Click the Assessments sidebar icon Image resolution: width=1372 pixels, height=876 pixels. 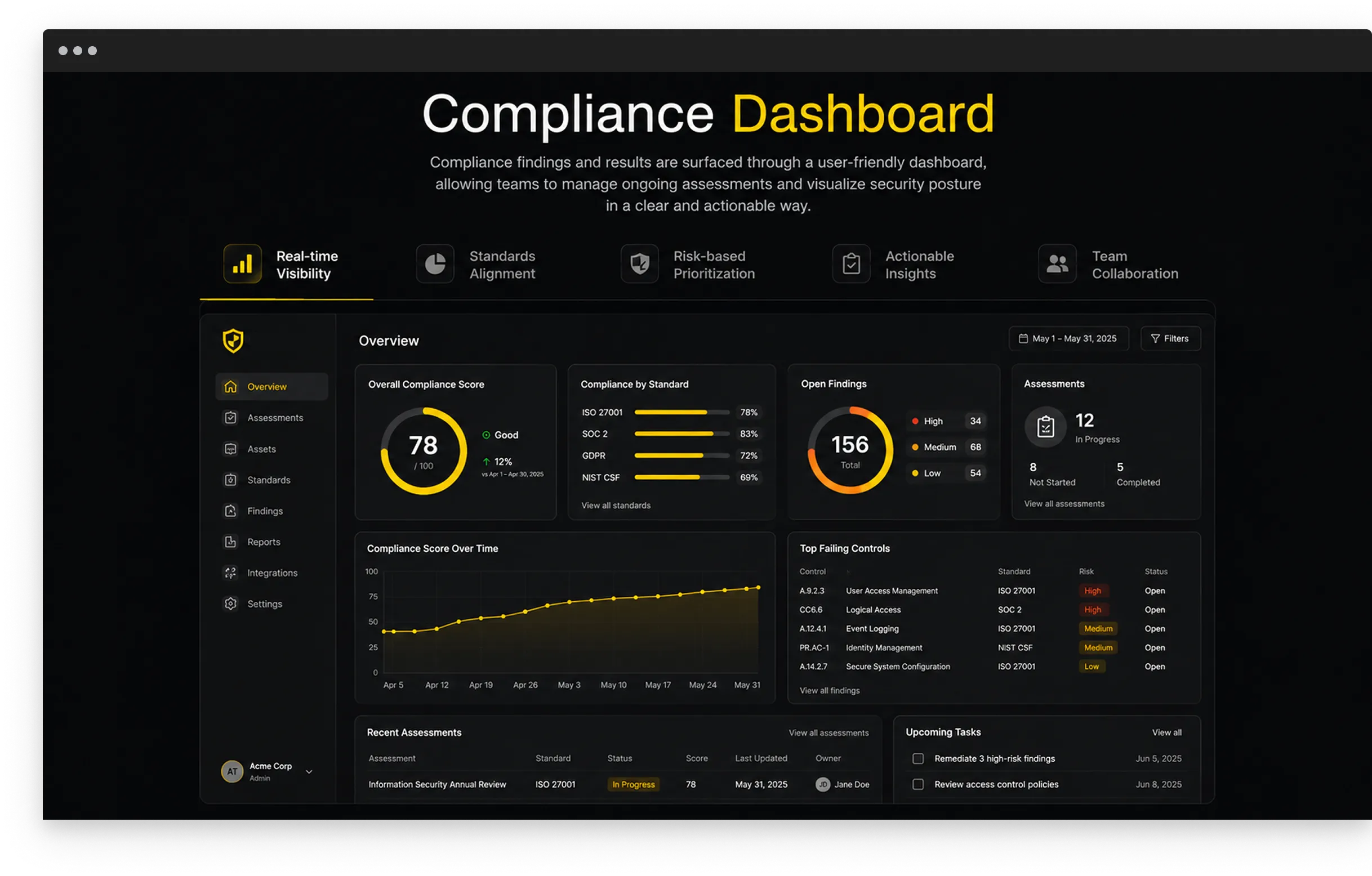pos(230,418)
